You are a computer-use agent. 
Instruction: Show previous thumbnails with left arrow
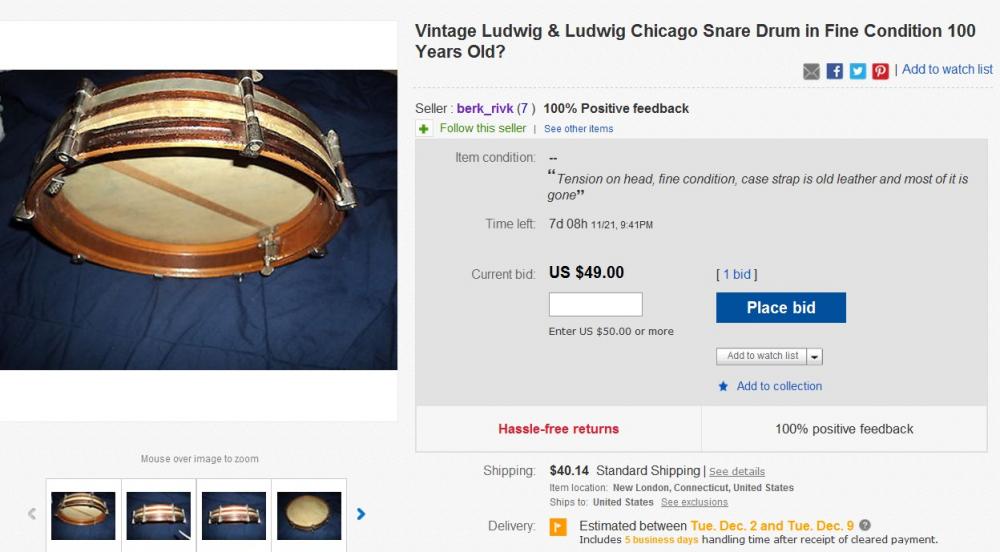click(x=32, y=514)
